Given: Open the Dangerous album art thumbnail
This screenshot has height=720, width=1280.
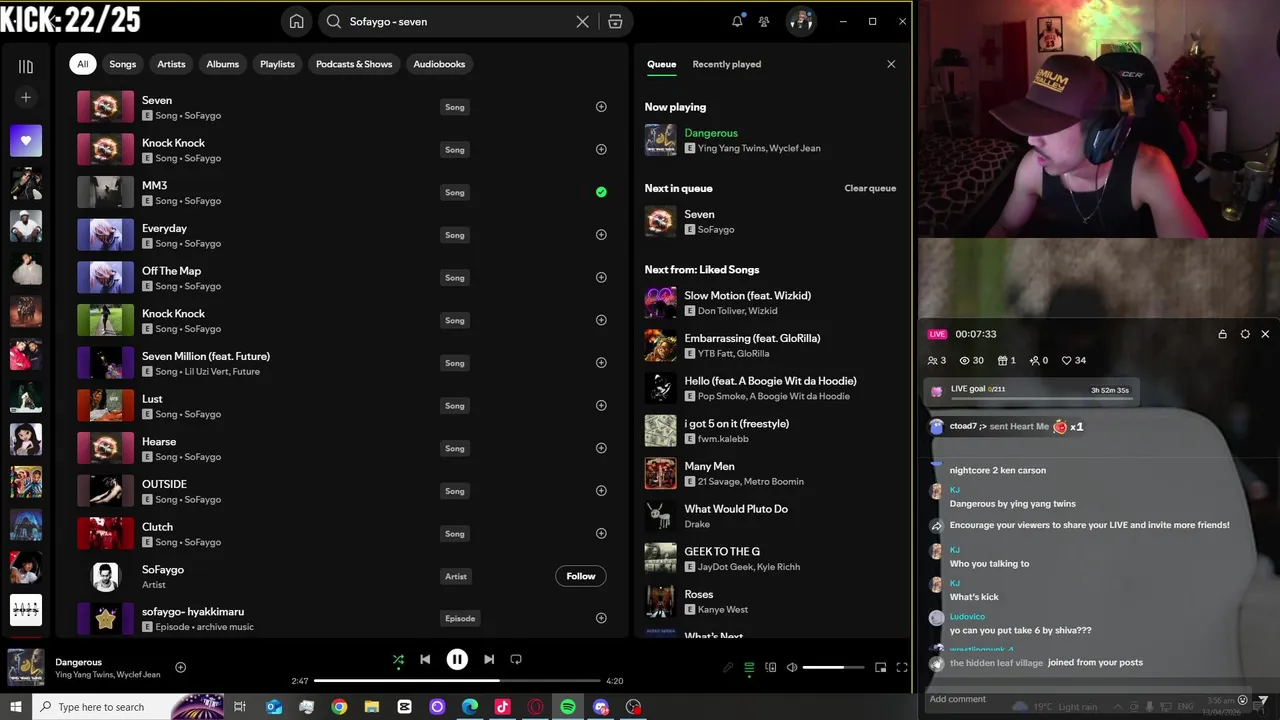Looking at the screenshot, I should point(26,667).
